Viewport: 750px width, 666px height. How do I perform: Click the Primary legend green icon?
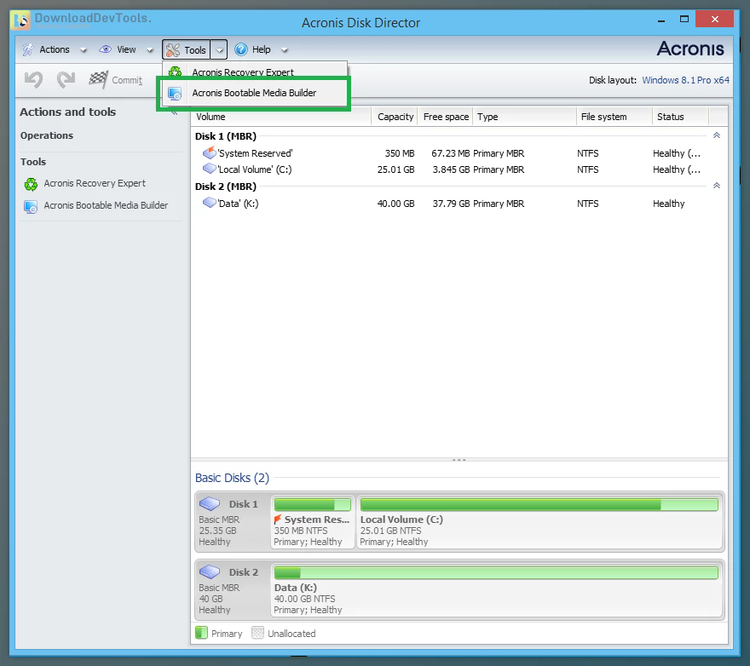[x=201, y=633]
